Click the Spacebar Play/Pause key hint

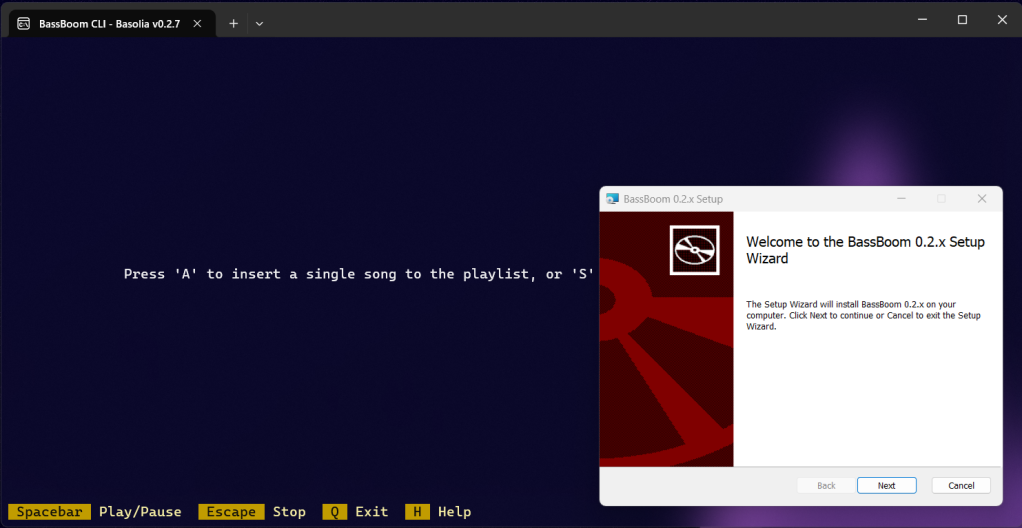point(95,512)
